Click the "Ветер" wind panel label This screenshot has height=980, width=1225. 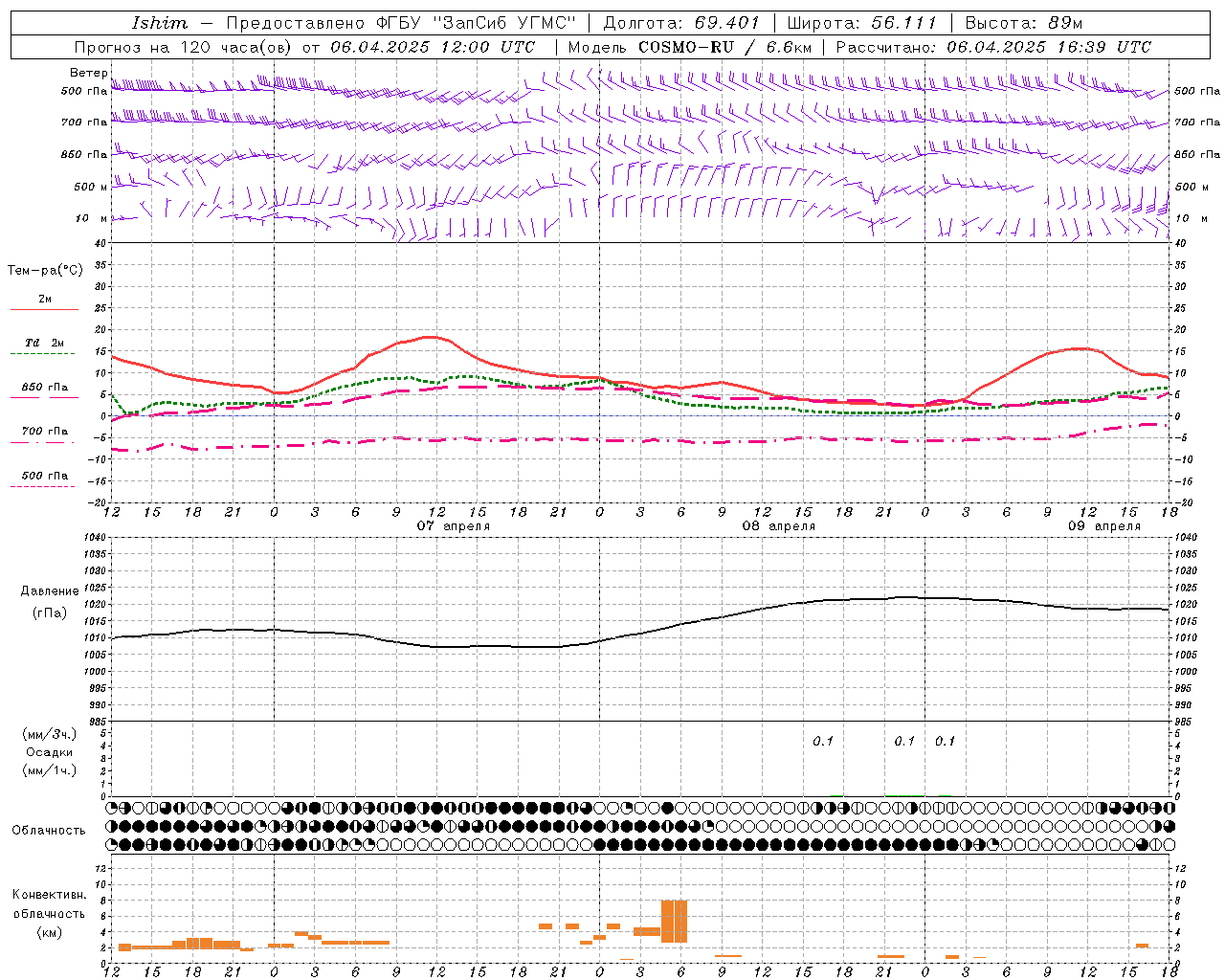(89, 73)
